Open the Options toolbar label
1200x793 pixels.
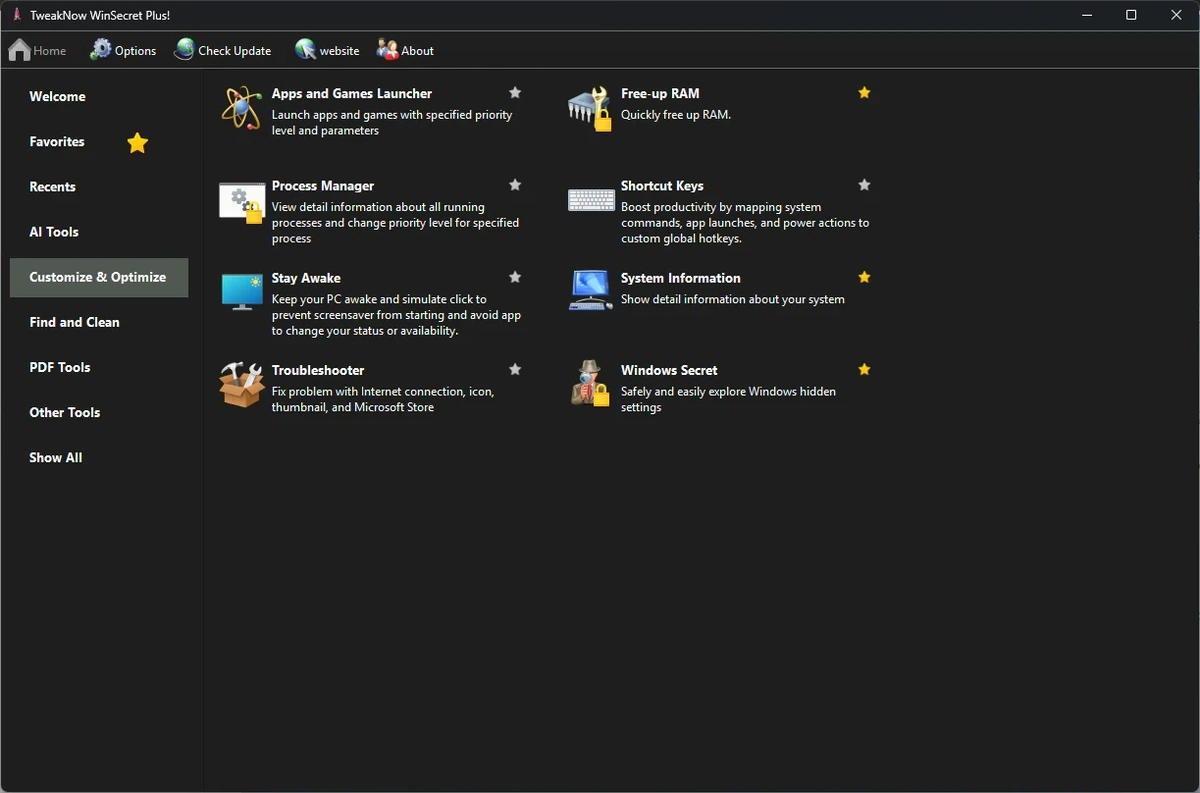136,51
